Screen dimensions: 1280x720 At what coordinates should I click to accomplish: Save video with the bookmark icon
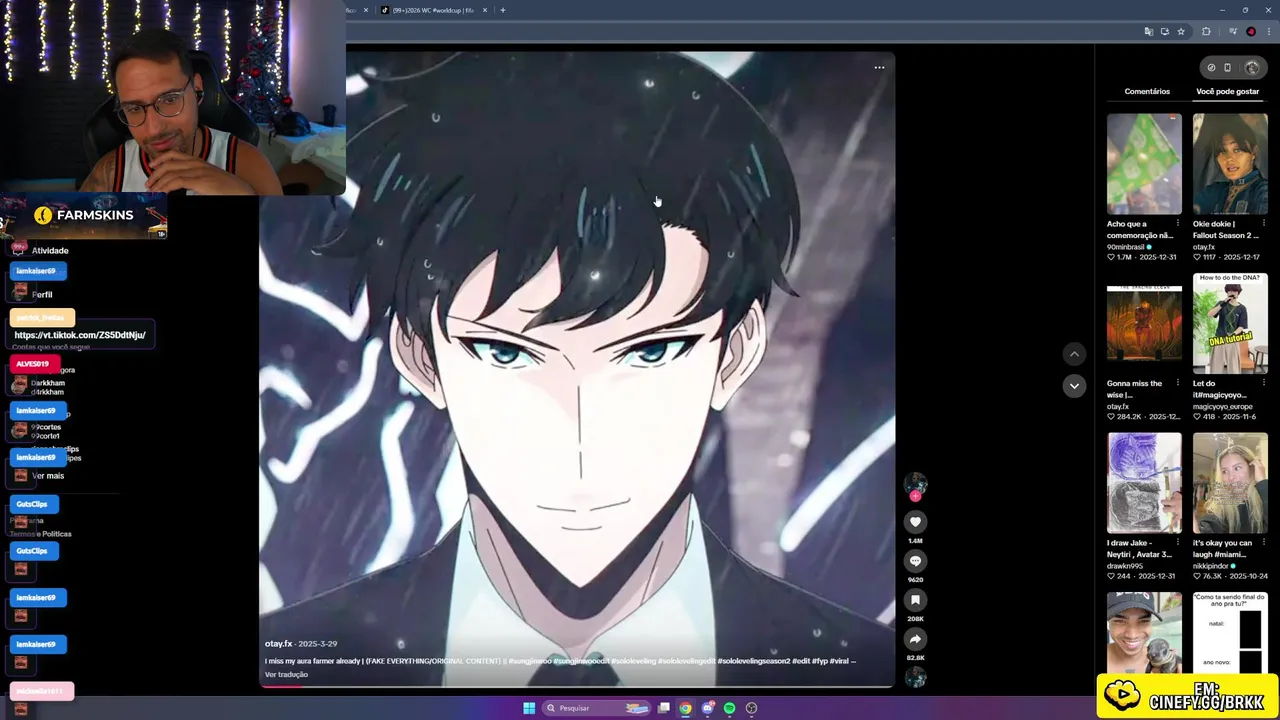point(915,600)
